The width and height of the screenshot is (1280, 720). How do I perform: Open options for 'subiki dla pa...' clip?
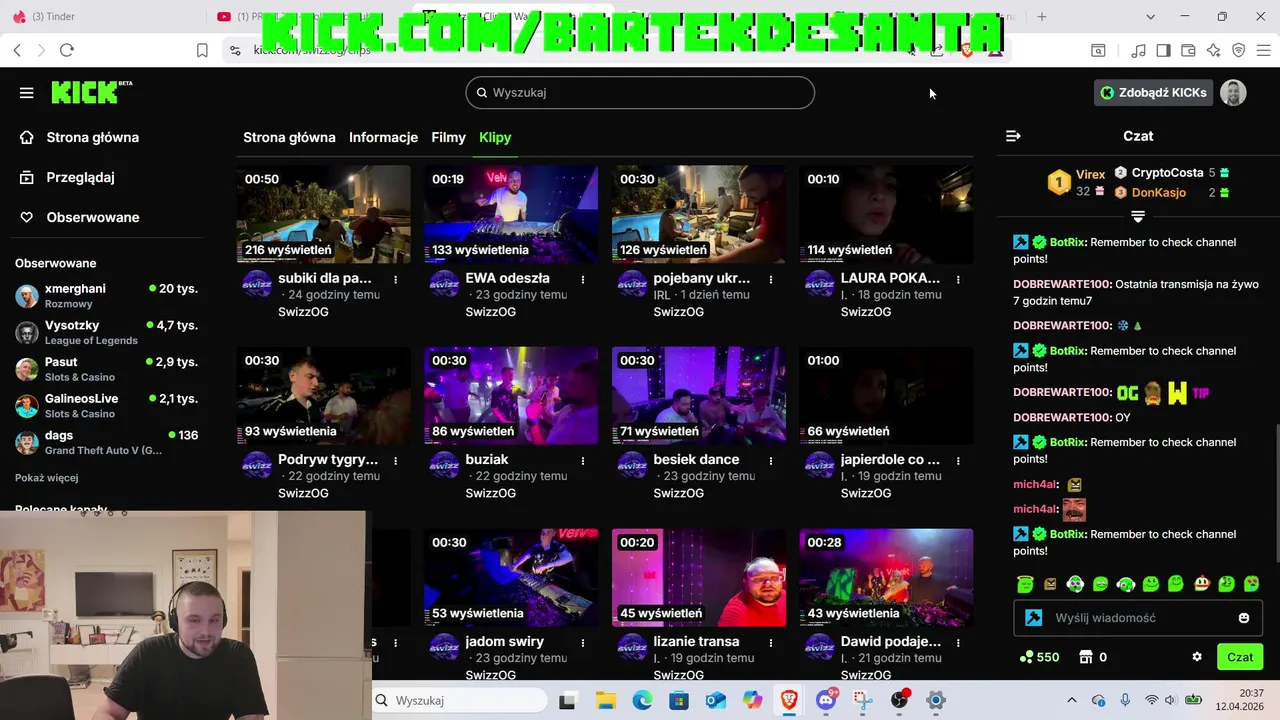pyautogui.click(x=396, y=280)
